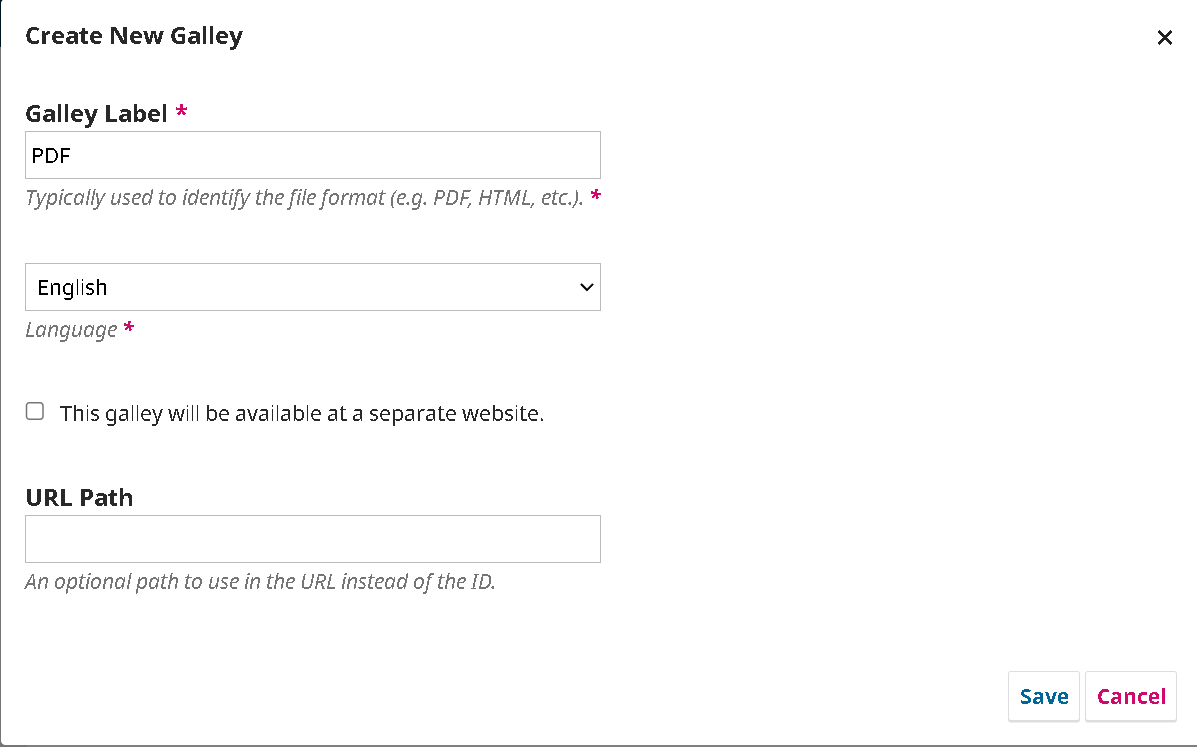Viewport: 1197px width, 747px height.
Task: Click the italic "Language" caption
Action: click(71, 330)
